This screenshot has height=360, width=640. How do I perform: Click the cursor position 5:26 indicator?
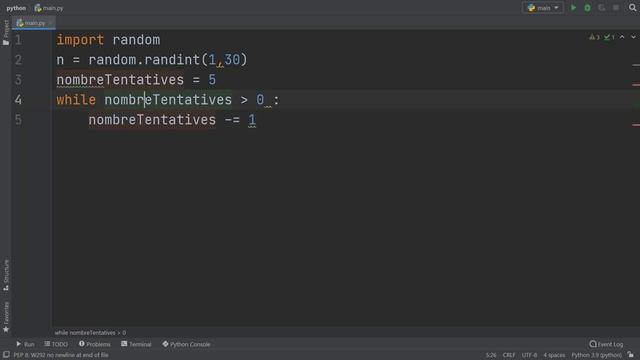tap(491, 355)
